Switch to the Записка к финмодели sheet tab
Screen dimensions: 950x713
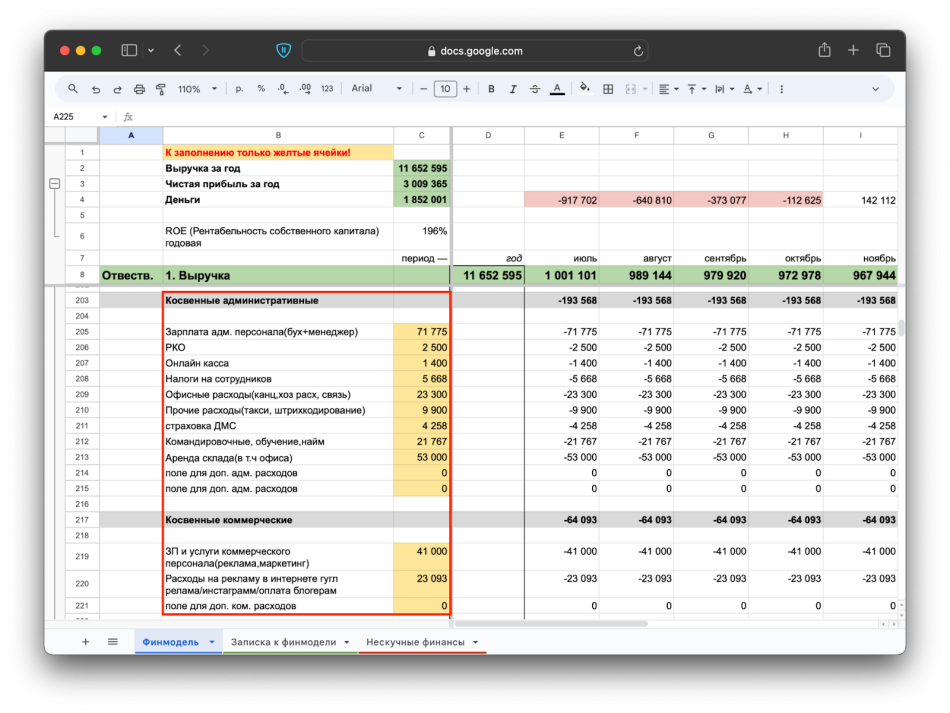pyautogui.click(x=284, y=642)
